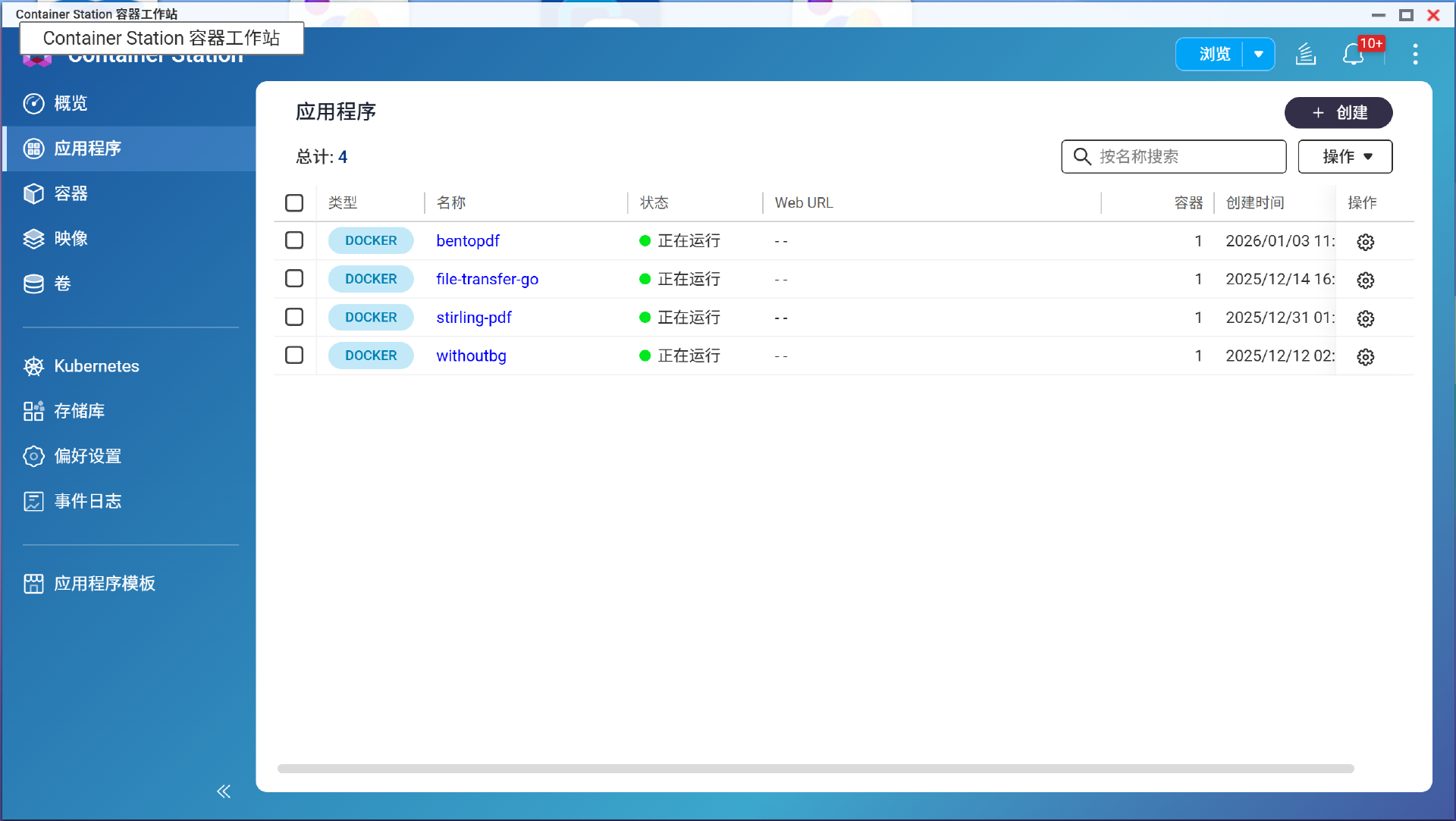Expand the 浏览 dropdown arrow
The height and width of the screenshot is (821, 1456).
[x=1259, y=54]
